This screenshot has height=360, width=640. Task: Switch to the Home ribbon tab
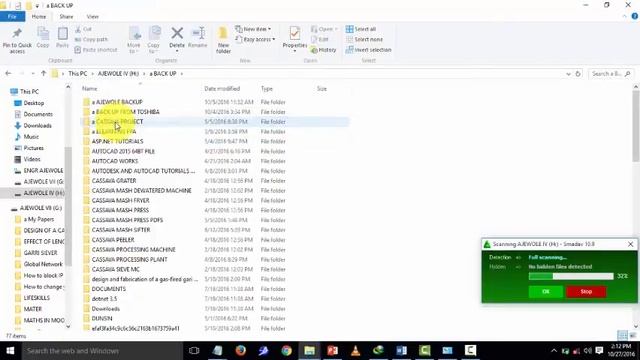pyautogui.click(x=39, y=16)
